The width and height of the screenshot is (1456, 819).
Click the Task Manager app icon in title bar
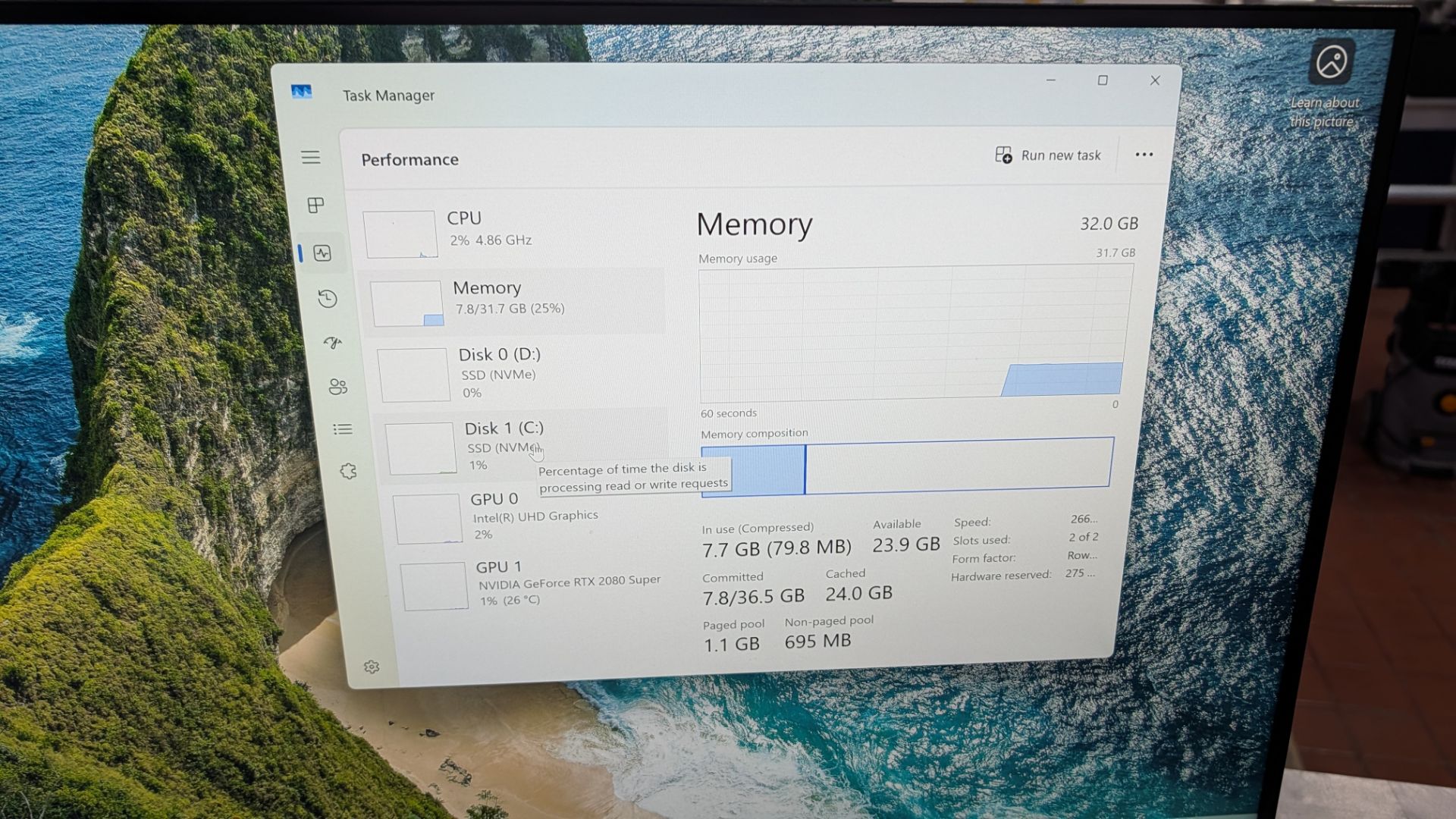302,93
